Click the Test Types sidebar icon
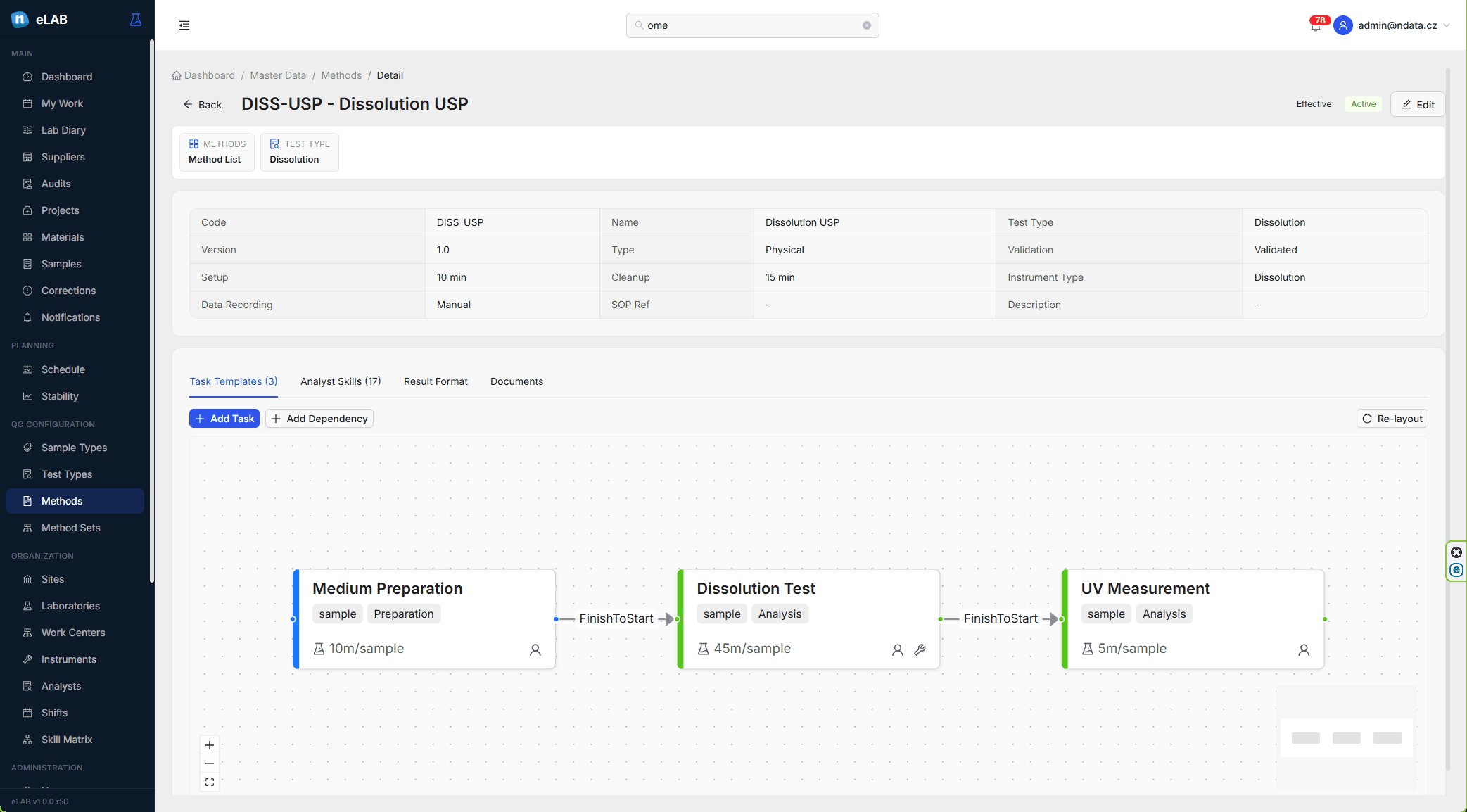The image size is (1467, 812). [x=27, y=474]
